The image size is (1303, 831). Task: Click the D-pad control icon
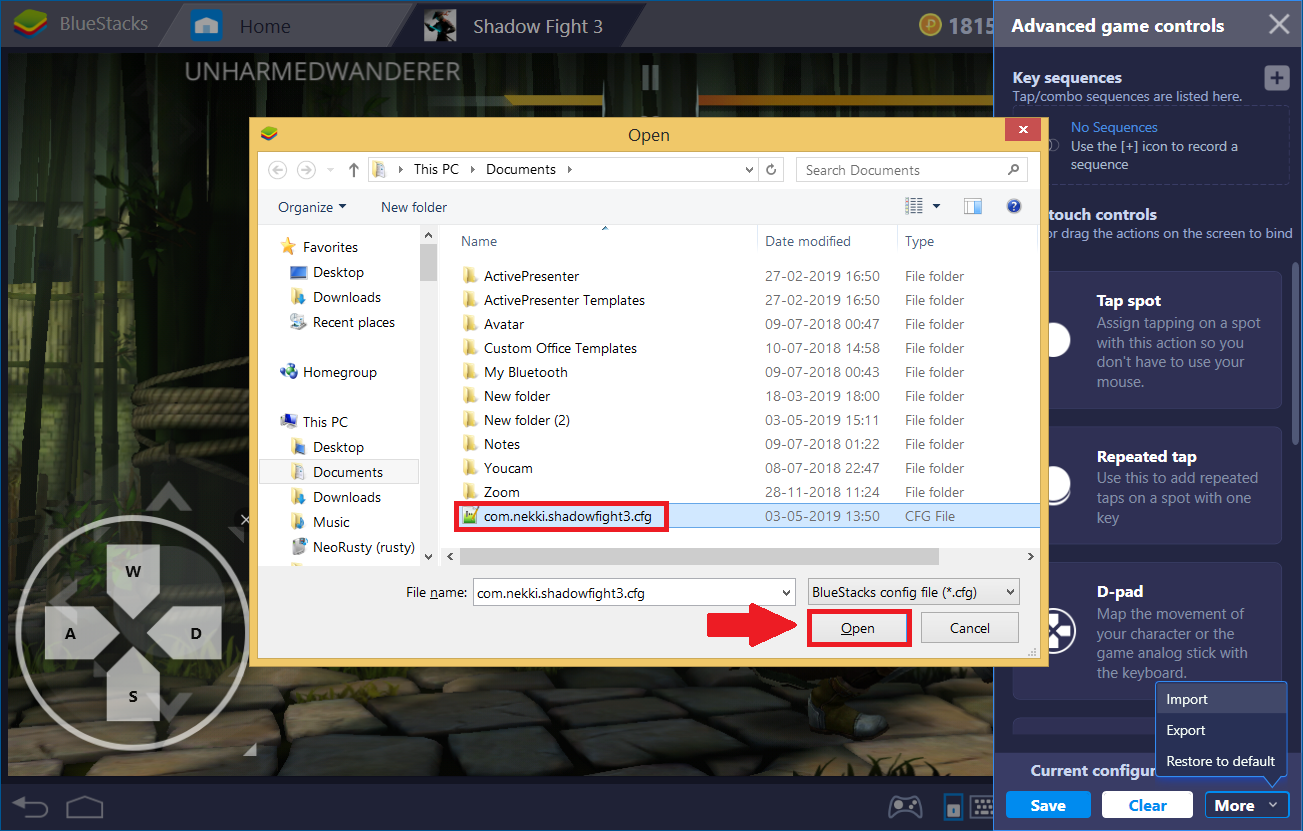point(1057,631)
